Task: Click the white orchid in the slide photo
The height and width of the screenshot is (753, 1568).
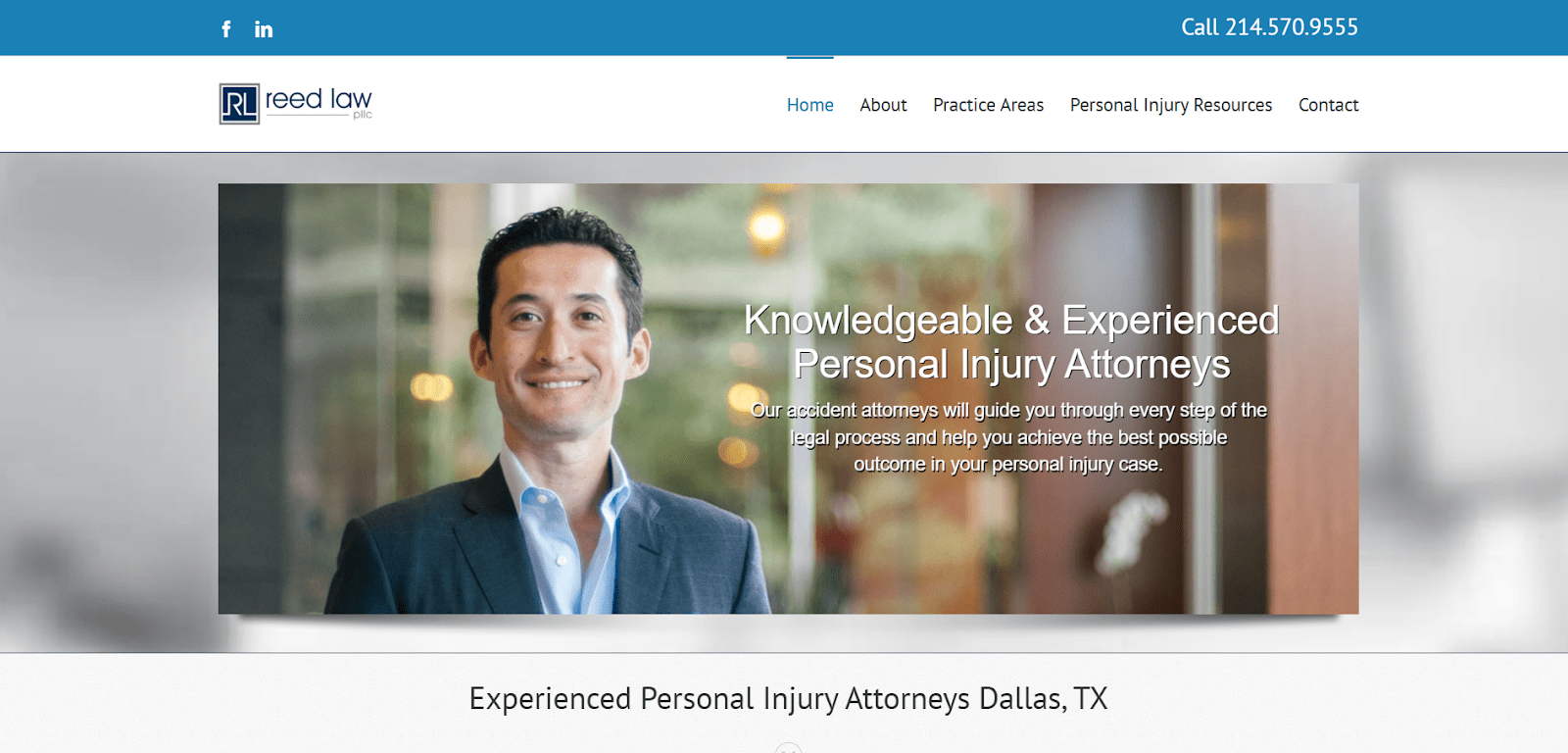Action: pyautogui.click(x=1130, y=530)
